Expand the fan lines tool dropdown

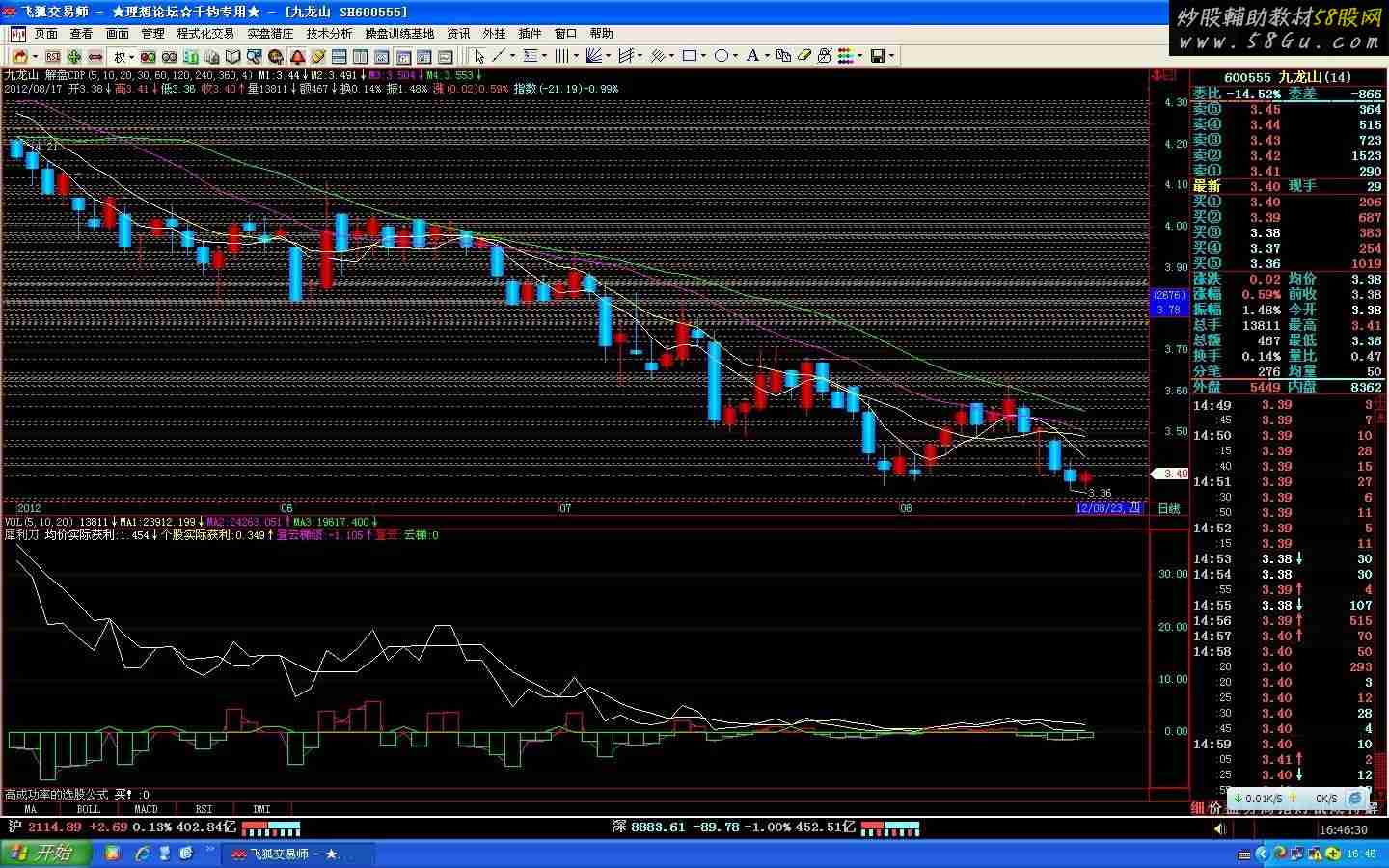coord(609,56)
